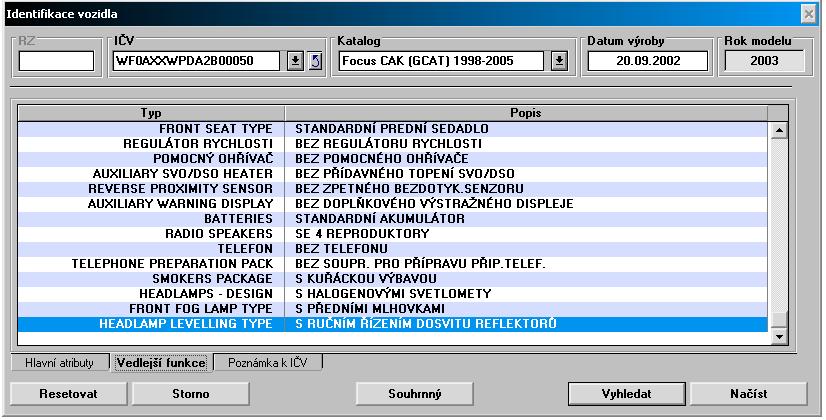Screen dimensions: 826x420
Task: Click the Souhrnný button
Action: (415, 393)
